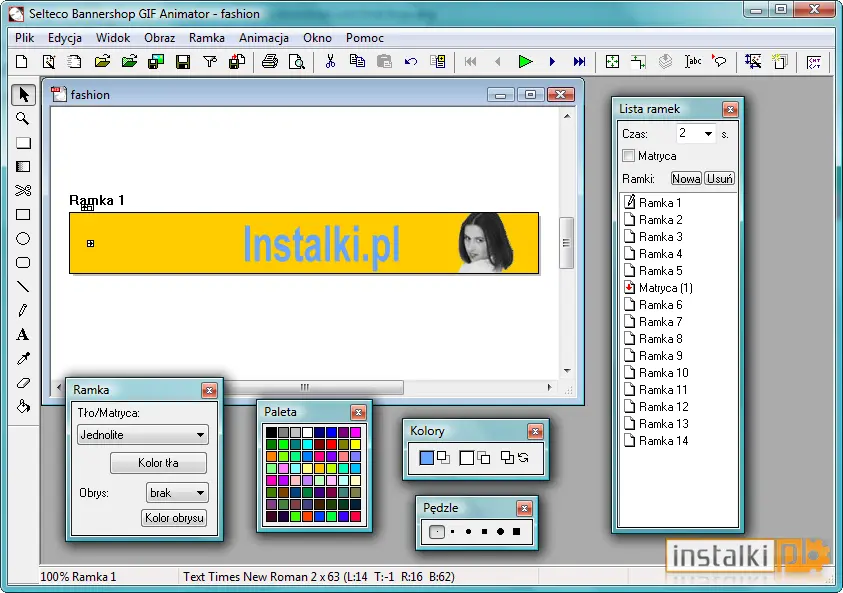Click the Paste toolbar icon
Screen dimensions: 843x593
[x=384, y=62]
